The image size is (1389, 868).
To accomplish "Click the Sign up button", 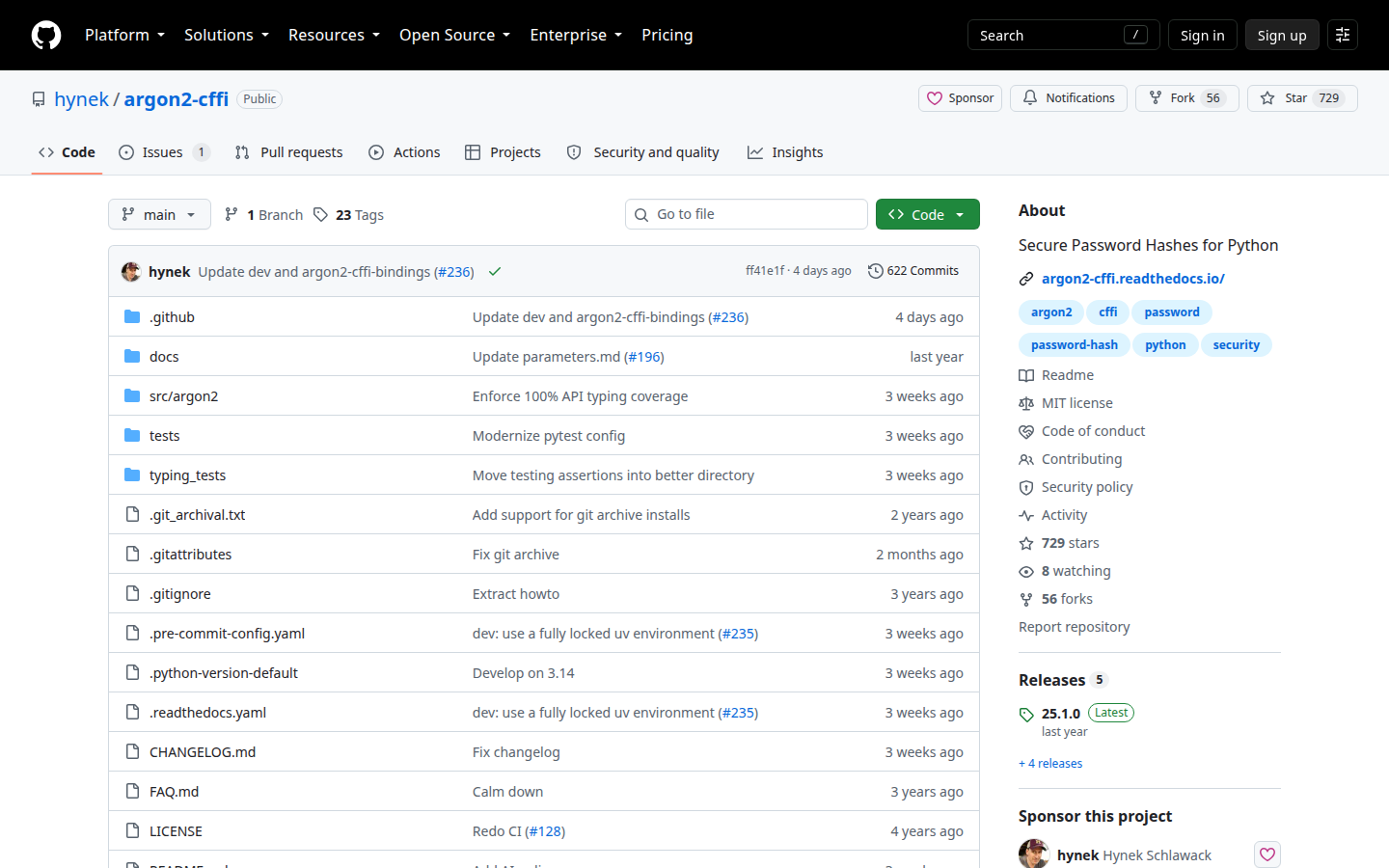I will pos(1282,35).
